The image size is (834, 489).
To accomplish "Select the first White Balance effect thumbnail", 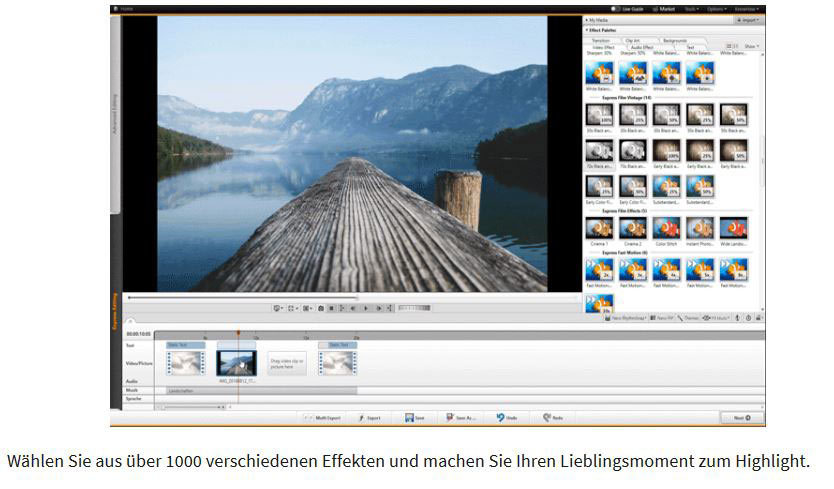I will pos(599,73).
